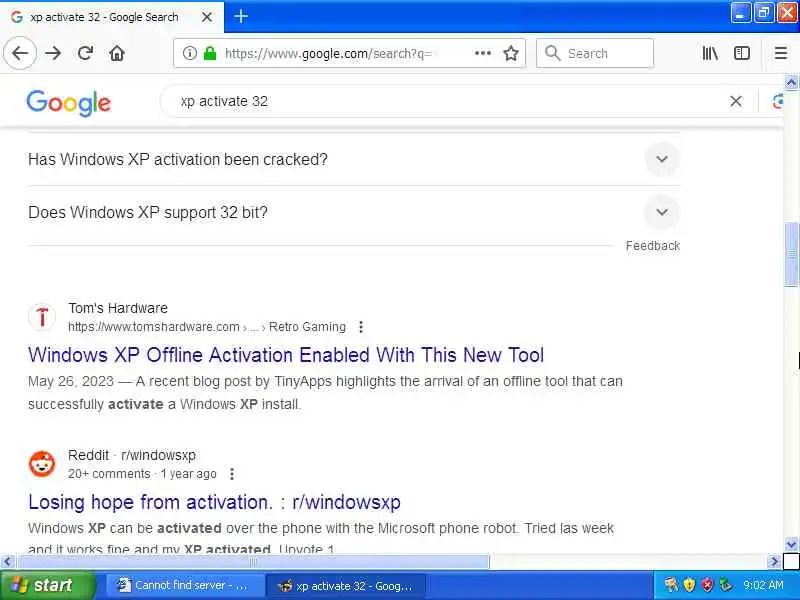Reload the current page

(85, 53)
